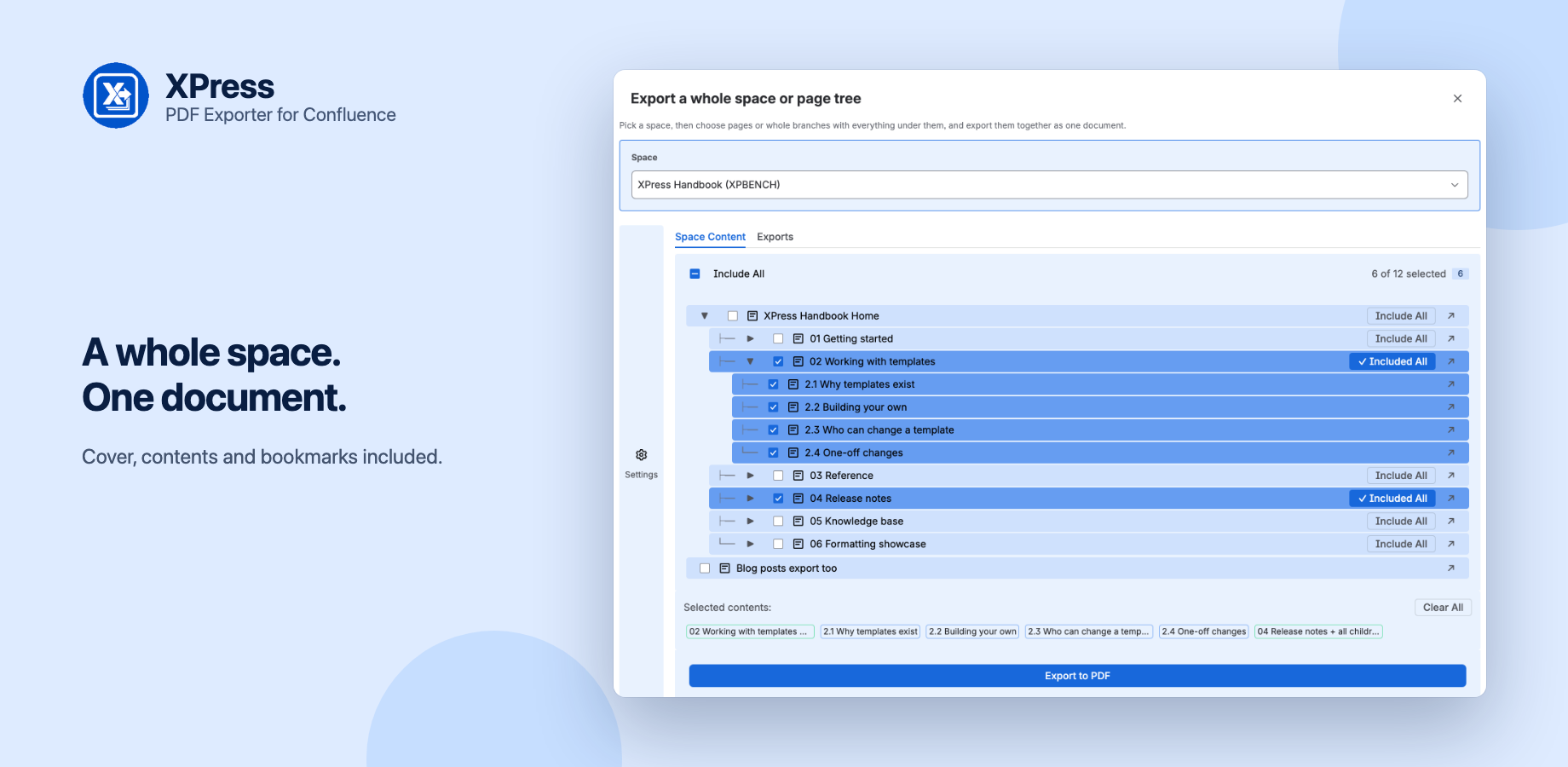Screen dimensions: 1568x767
Task: Click Include All for 03 Reference
Action: coord(1401,476)
